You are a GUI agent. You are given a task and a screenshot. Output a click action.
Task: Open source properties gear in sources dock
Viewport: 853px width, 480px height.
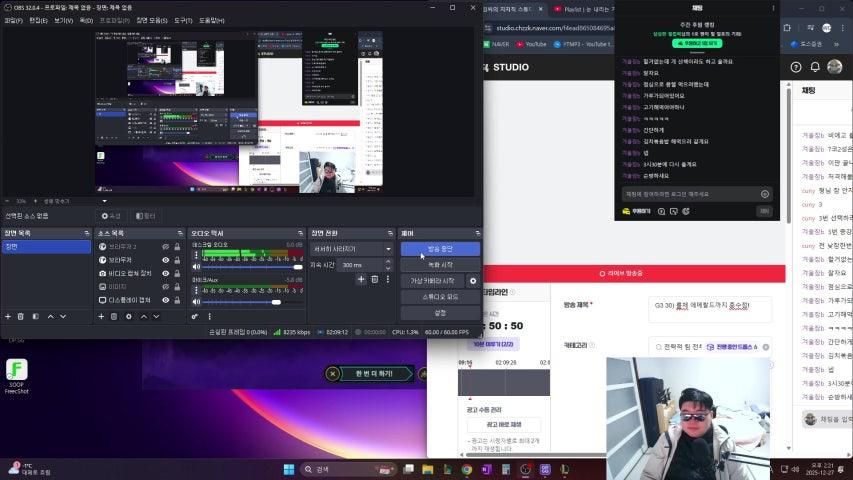point(128,316)
